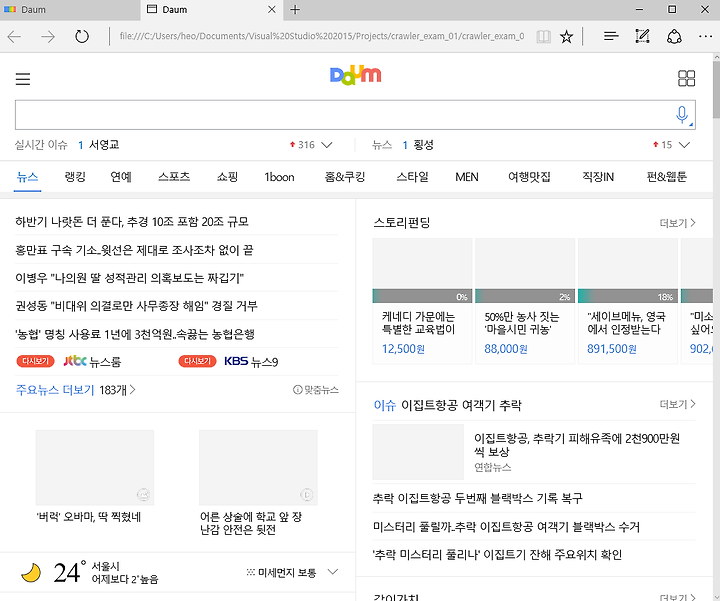The height and width of the screenshot is (601, 720).
Task: Open Edge more actions menu
Action: (x=705, y=36)
